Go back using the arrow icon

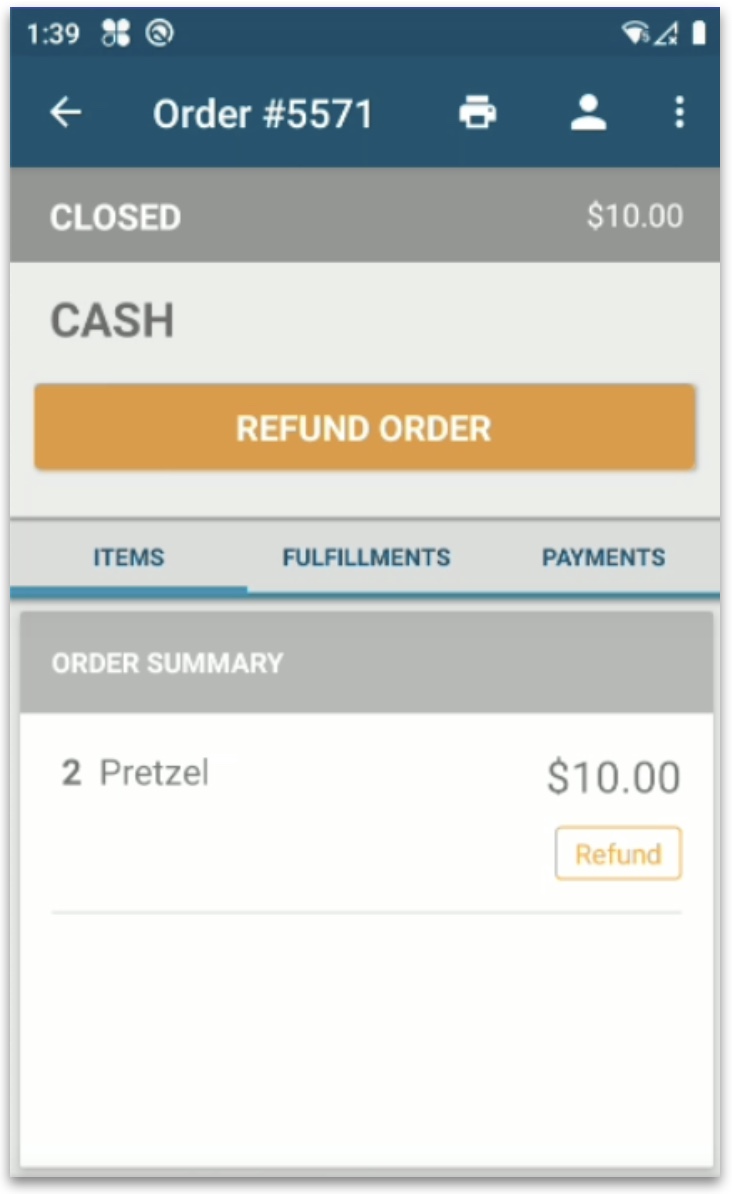click(x=66, y=113)
